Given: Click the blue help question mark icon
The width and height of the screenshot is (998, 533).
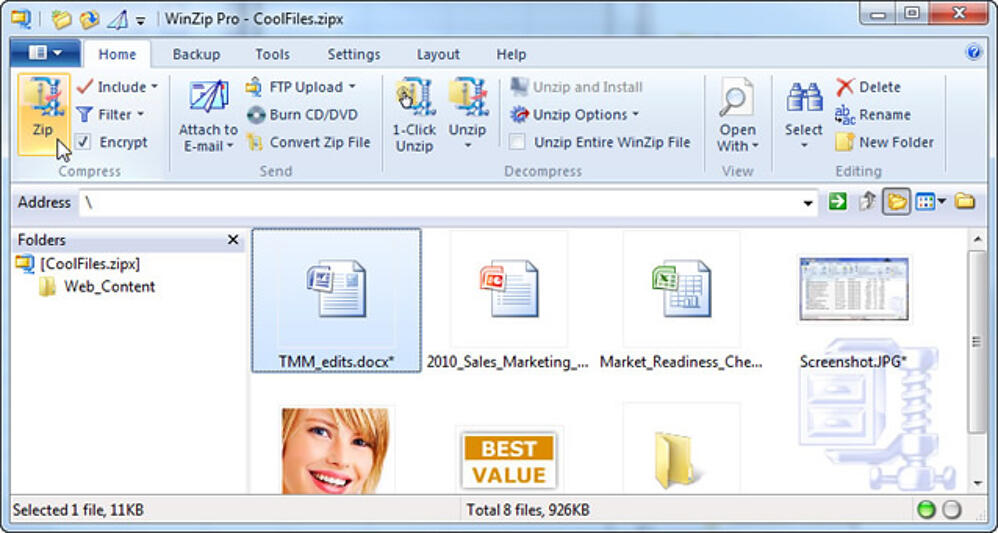Looking at the screenshot, I should click(974, 52).
